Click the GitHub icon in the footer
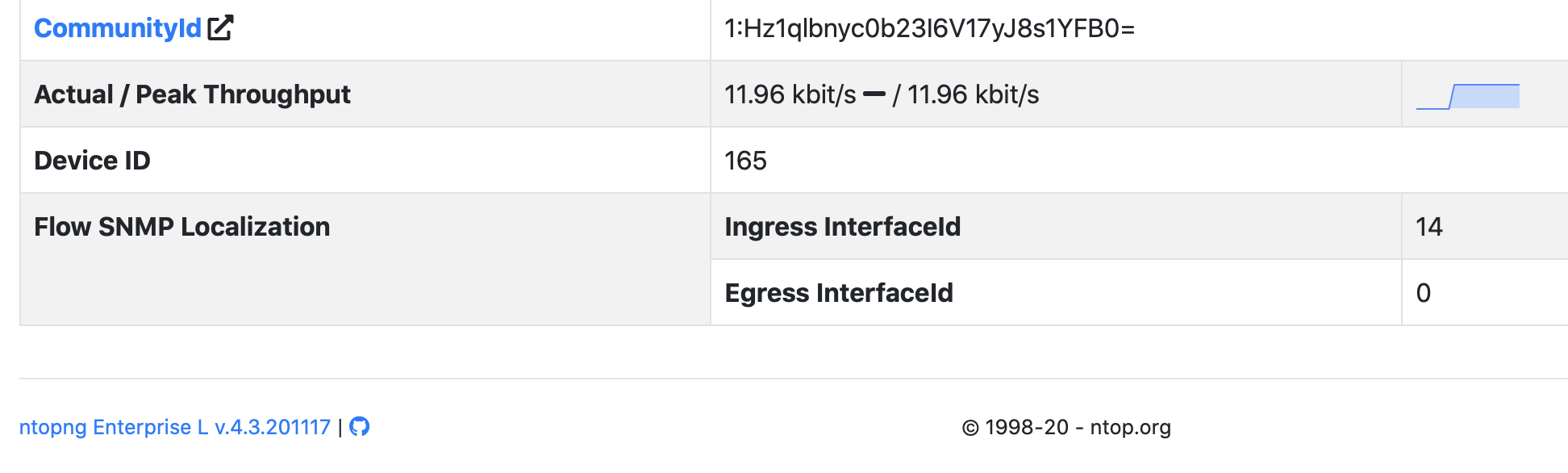This screenshot has width=1568, height=473. point(360,426)
